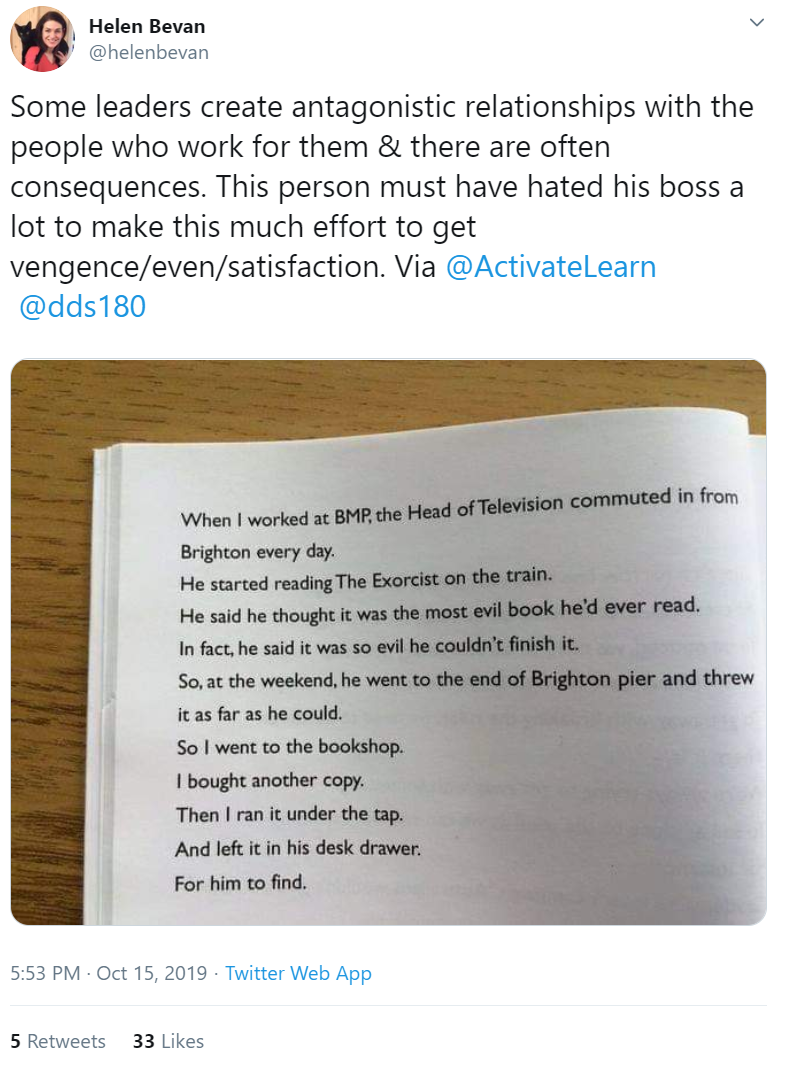Viewport: 785px width, 1068px height.
Task: Click the 5:53 PM timestamp
Action: [45, 973]
